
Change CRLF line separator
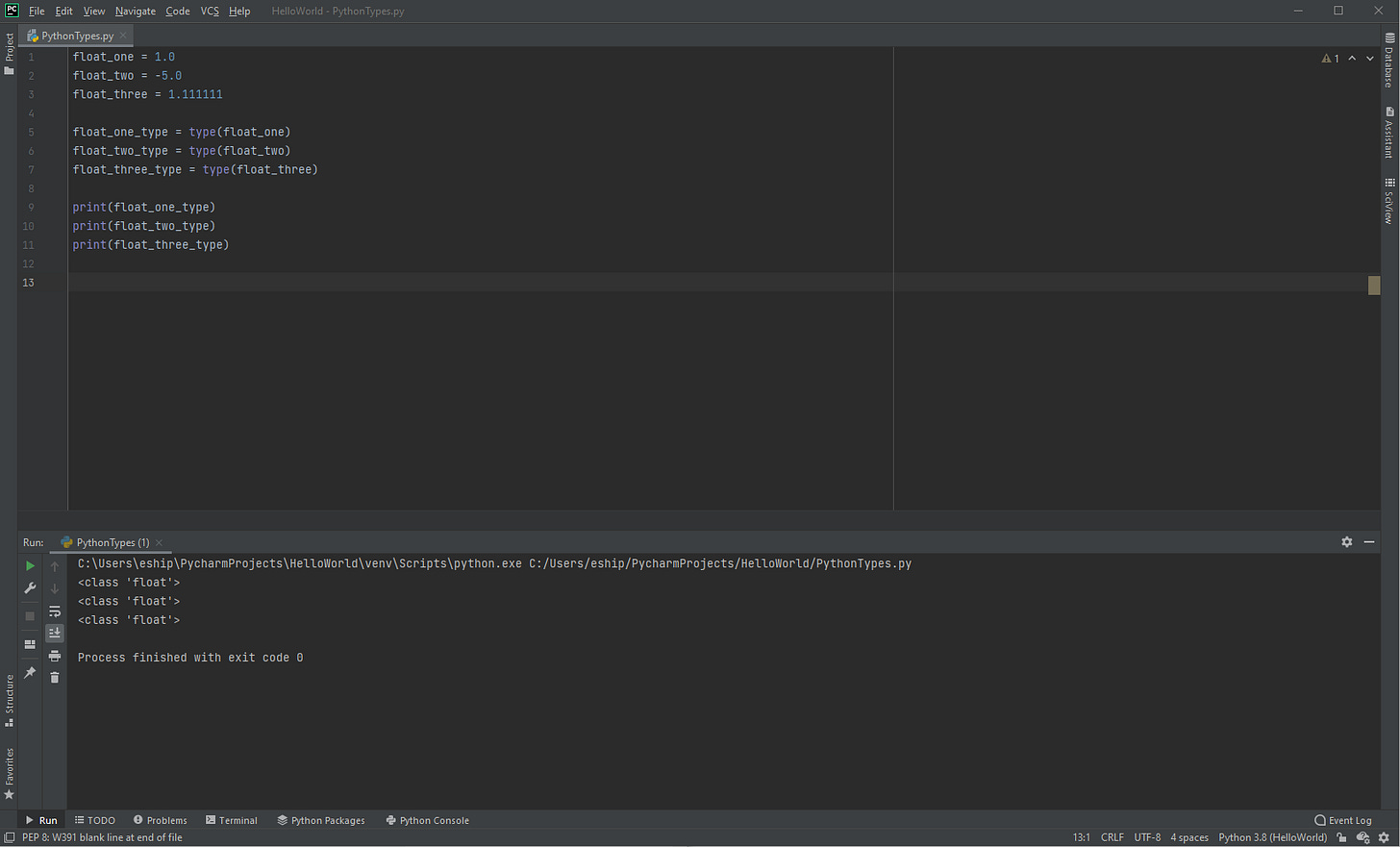pyautogui.click(x=1112, y=837)
